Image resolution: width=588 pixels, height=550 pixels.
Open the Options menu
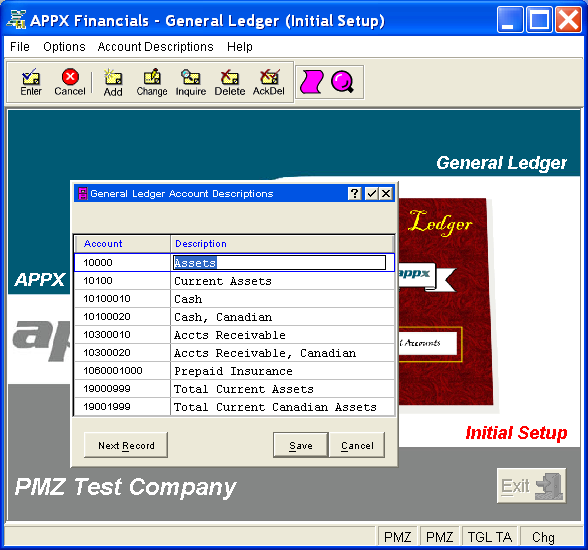[x=64, y=47]
